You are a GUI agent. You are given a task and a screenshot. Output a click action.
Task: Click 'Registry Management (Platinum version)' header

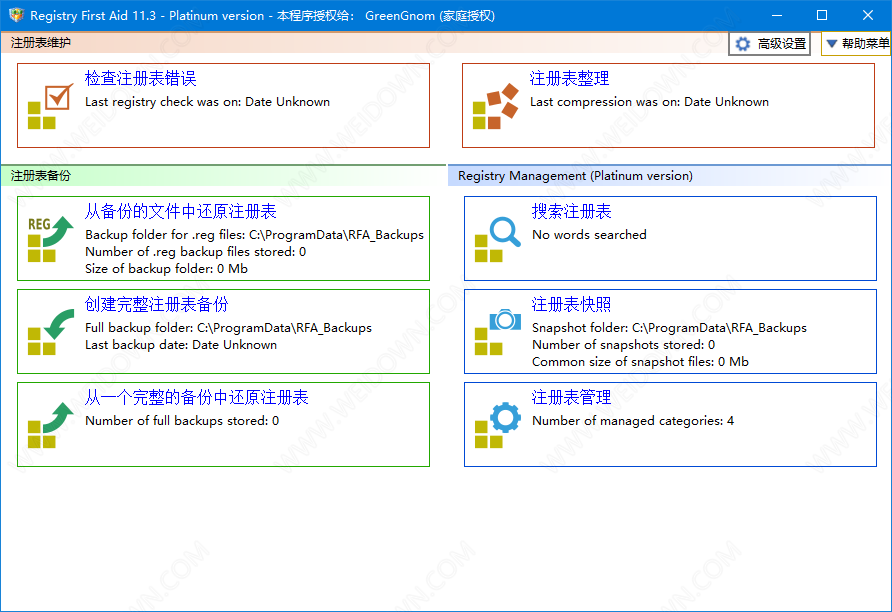[x=575, y=176]
